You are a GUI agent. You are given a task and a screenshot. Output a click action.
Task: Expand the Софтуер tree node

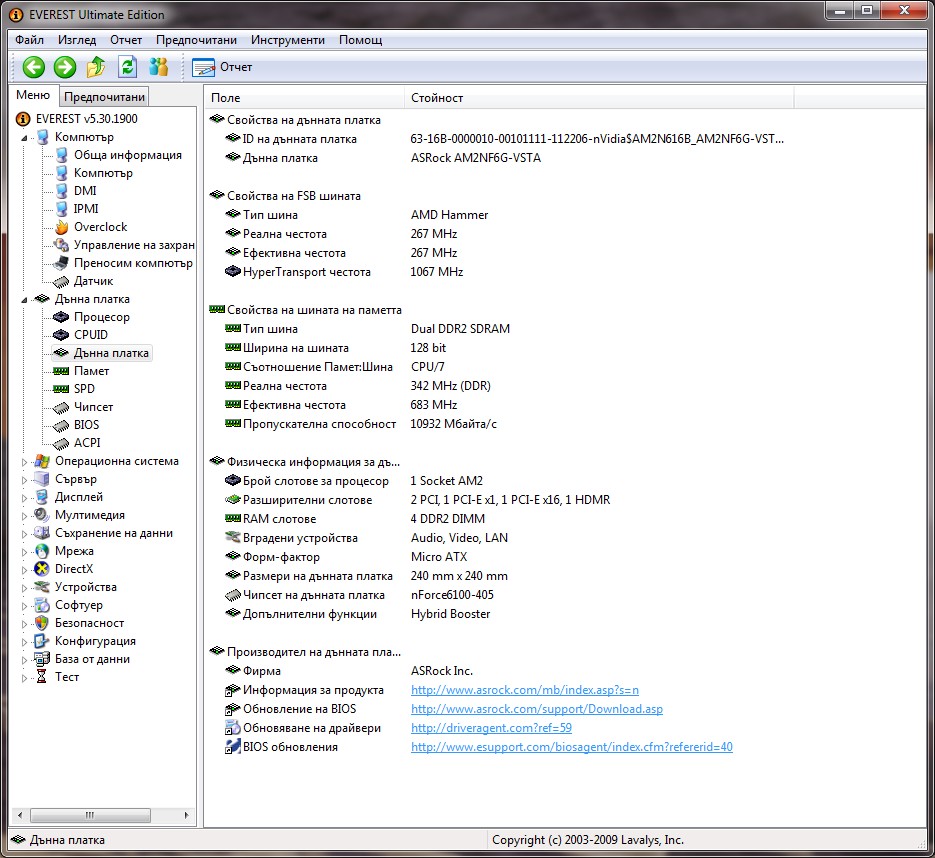24,606
